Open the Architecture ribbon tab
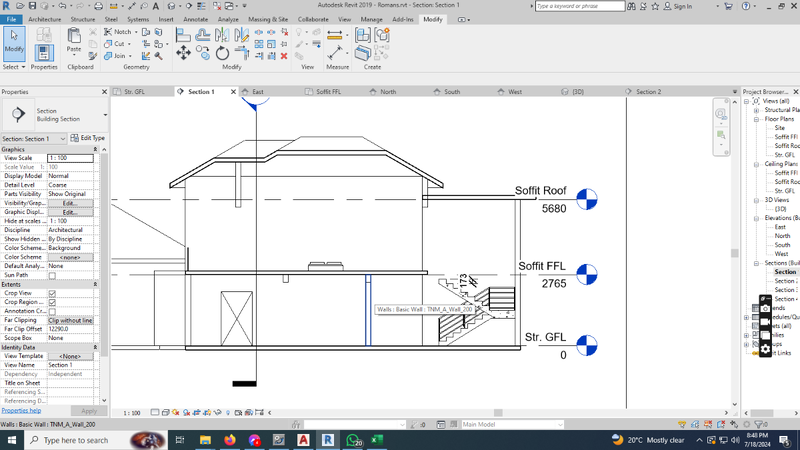This screenshot has height=450, width=800. coord(44,19)
